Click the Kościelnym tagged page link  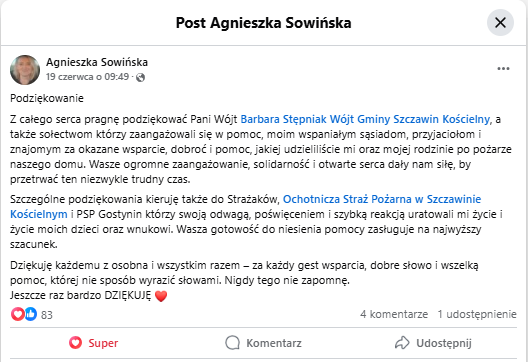[x=39, y=214]
